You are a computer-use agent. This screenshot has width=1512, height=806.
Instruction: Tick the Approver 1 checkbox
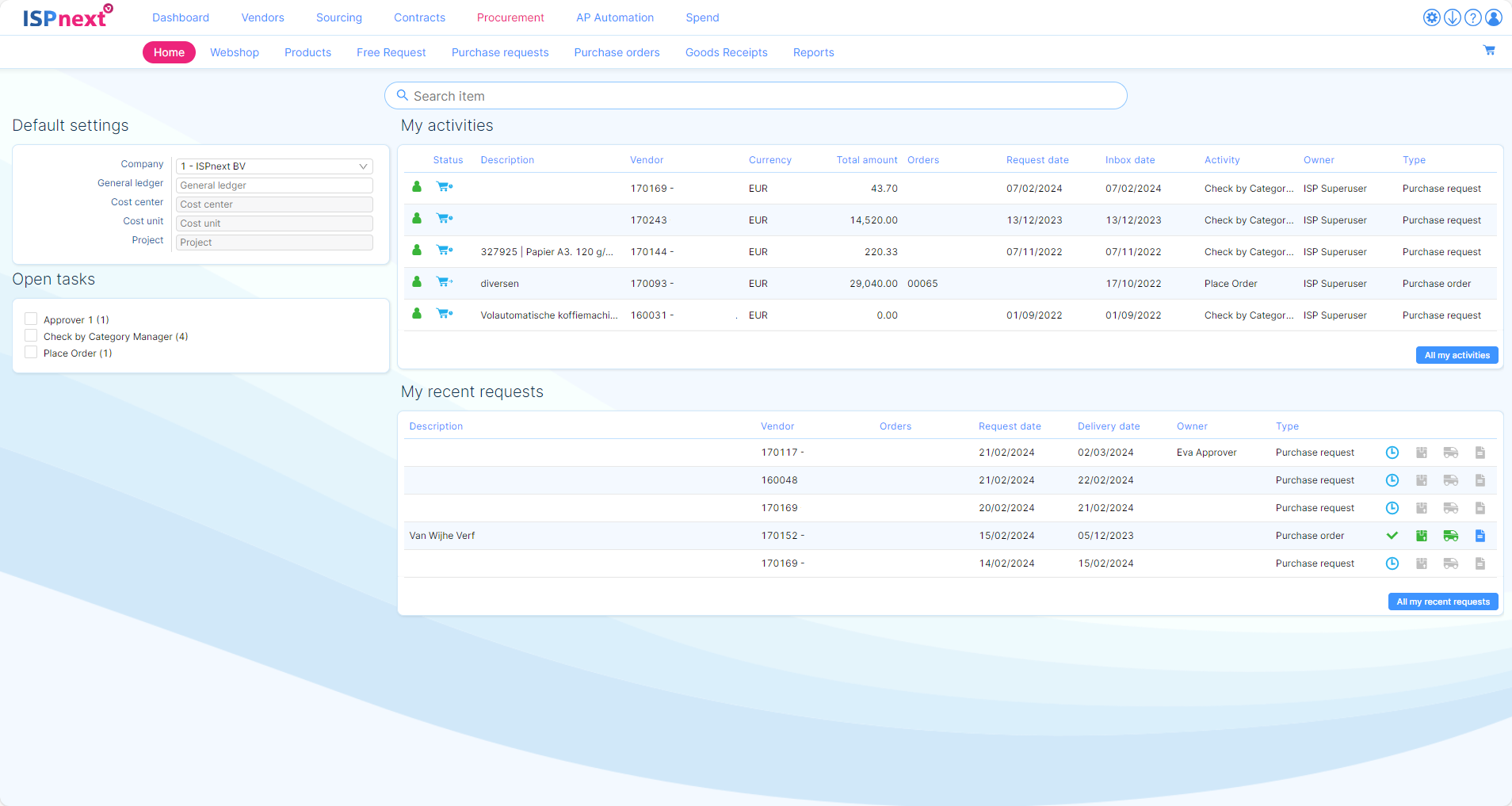[x=32, y=319]
